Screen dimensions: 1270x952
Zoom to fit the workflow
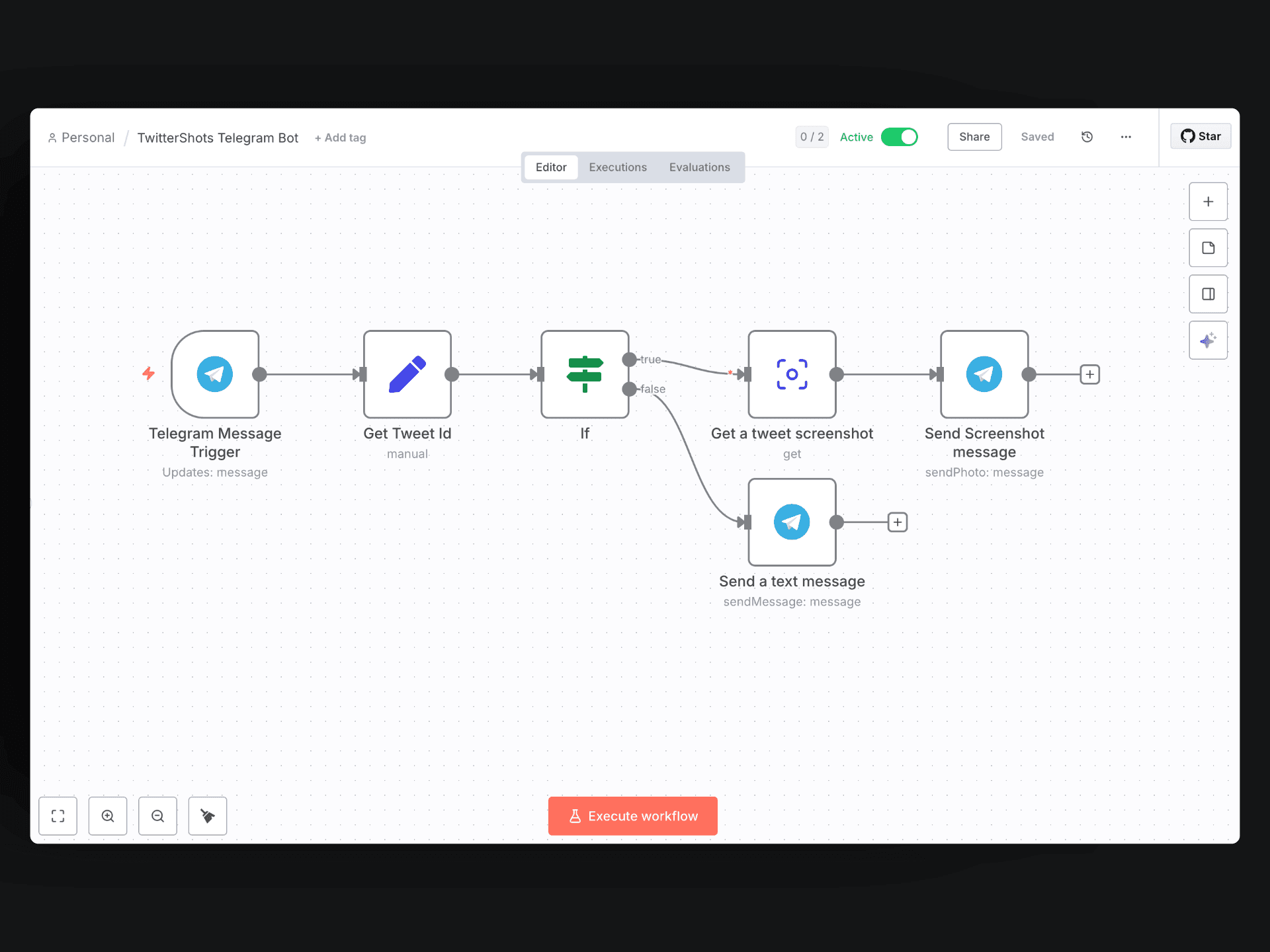(58, 816)
